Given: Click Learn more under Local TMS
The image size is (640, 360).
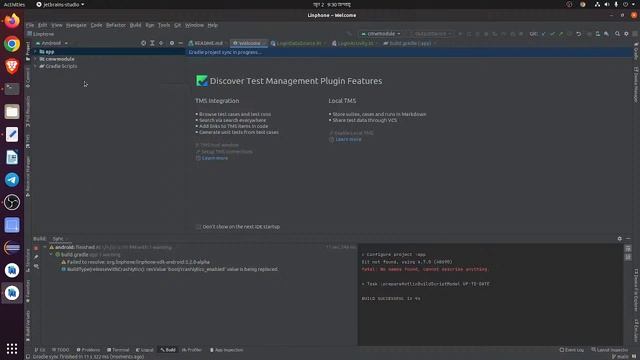Looking at the screenshot, I should [x=348, y=139].
